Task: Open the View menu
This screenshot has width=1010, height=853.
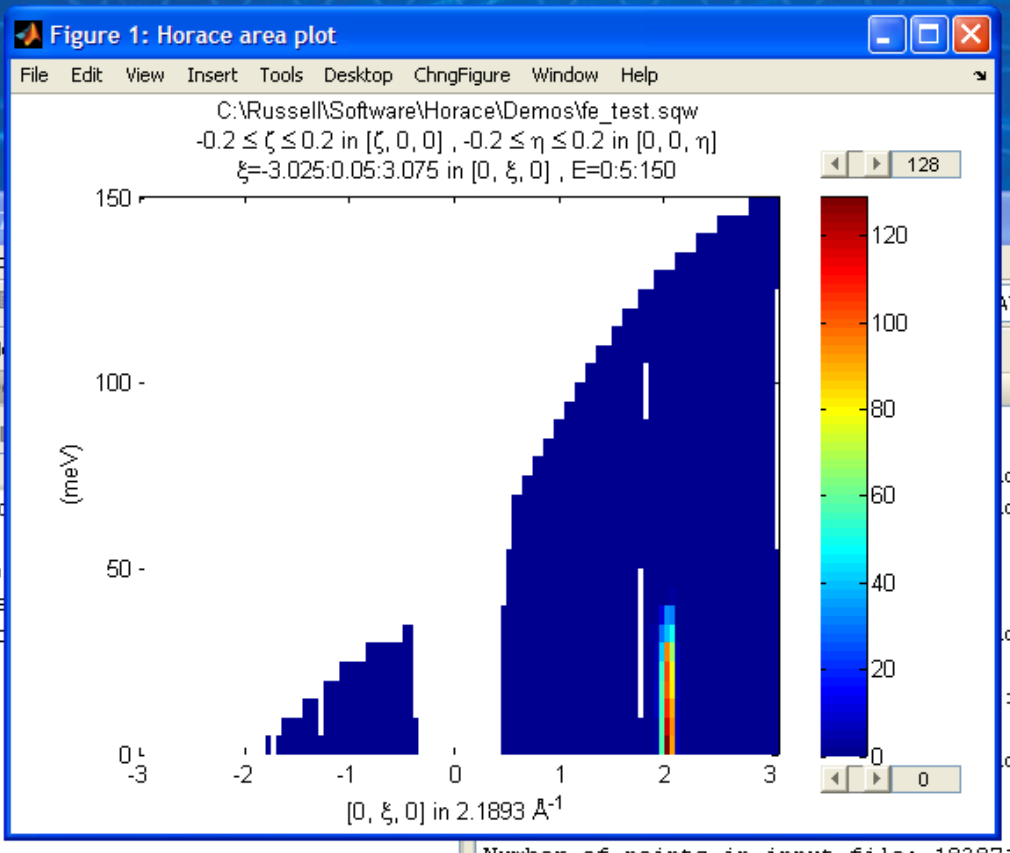Action: point(145,75)
